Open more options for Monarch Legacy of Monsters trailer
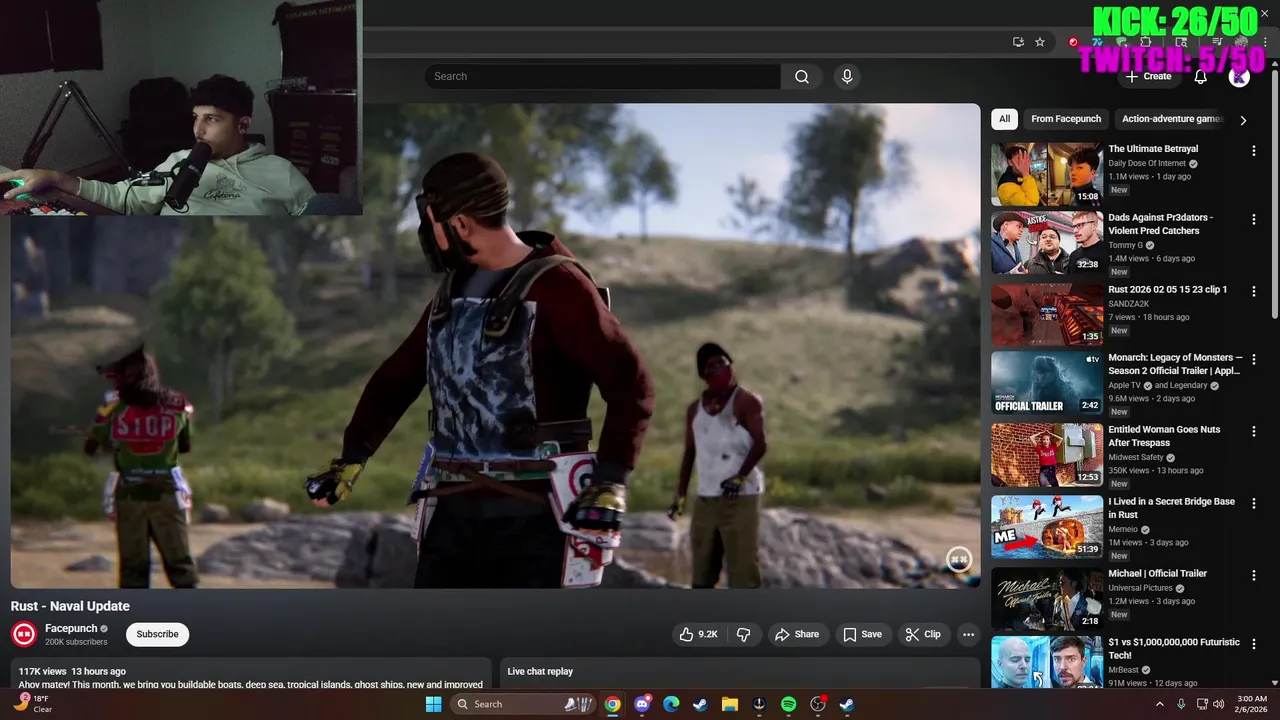This screenshot has width=1280, height=720. (x=1254, y=359)
